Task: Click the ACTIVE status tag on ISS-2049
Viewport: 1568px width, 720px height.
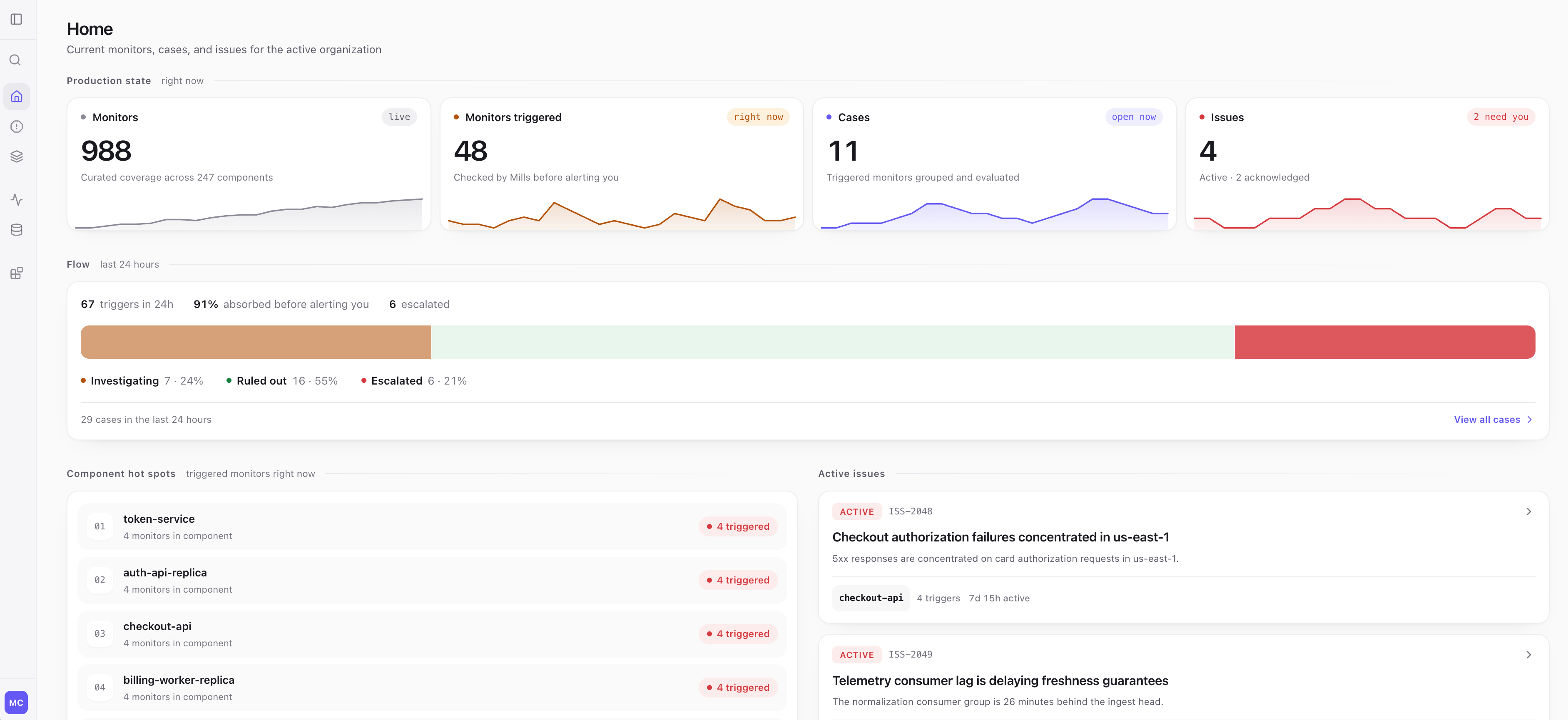Action: [856, 655]
